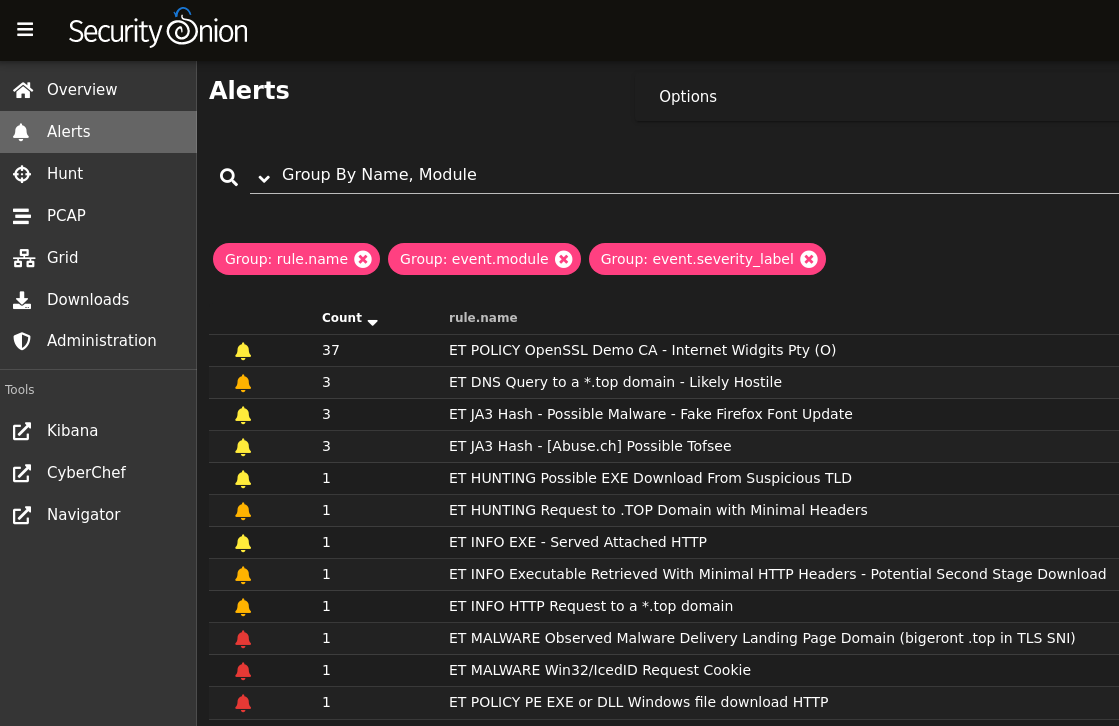1119x726 pixels.
Task: Launch the Kibana tool link
Action: pyautogui.click(x=98, y=430)
